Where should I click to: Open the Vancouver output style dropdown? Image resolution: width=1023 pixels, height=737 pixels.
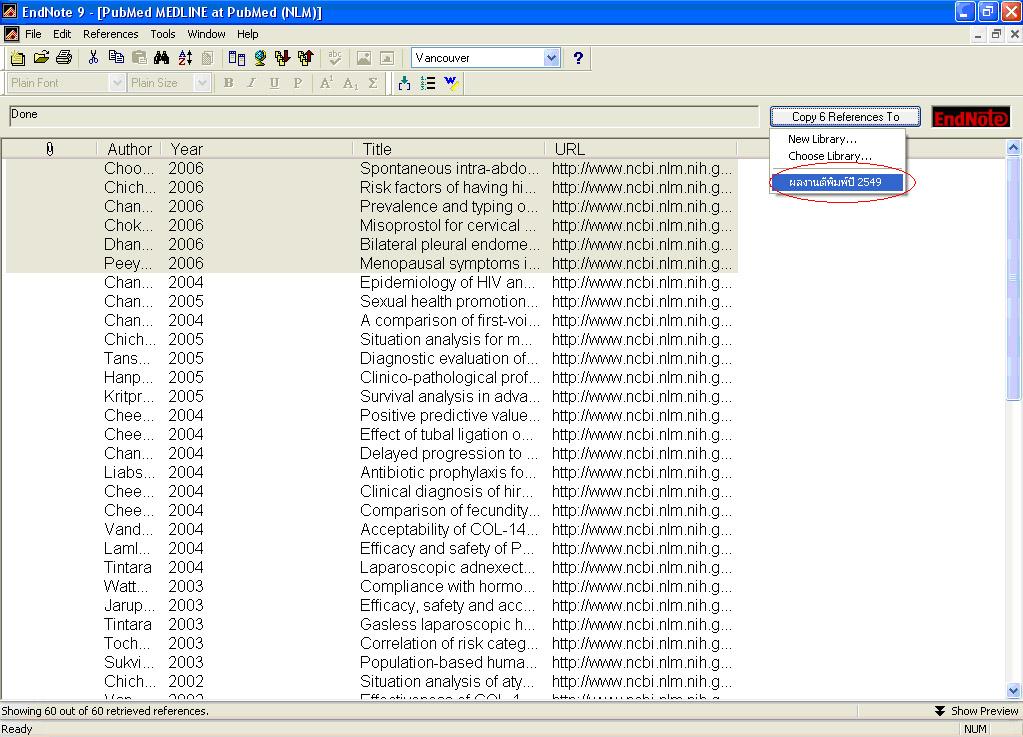click(551, 58)
